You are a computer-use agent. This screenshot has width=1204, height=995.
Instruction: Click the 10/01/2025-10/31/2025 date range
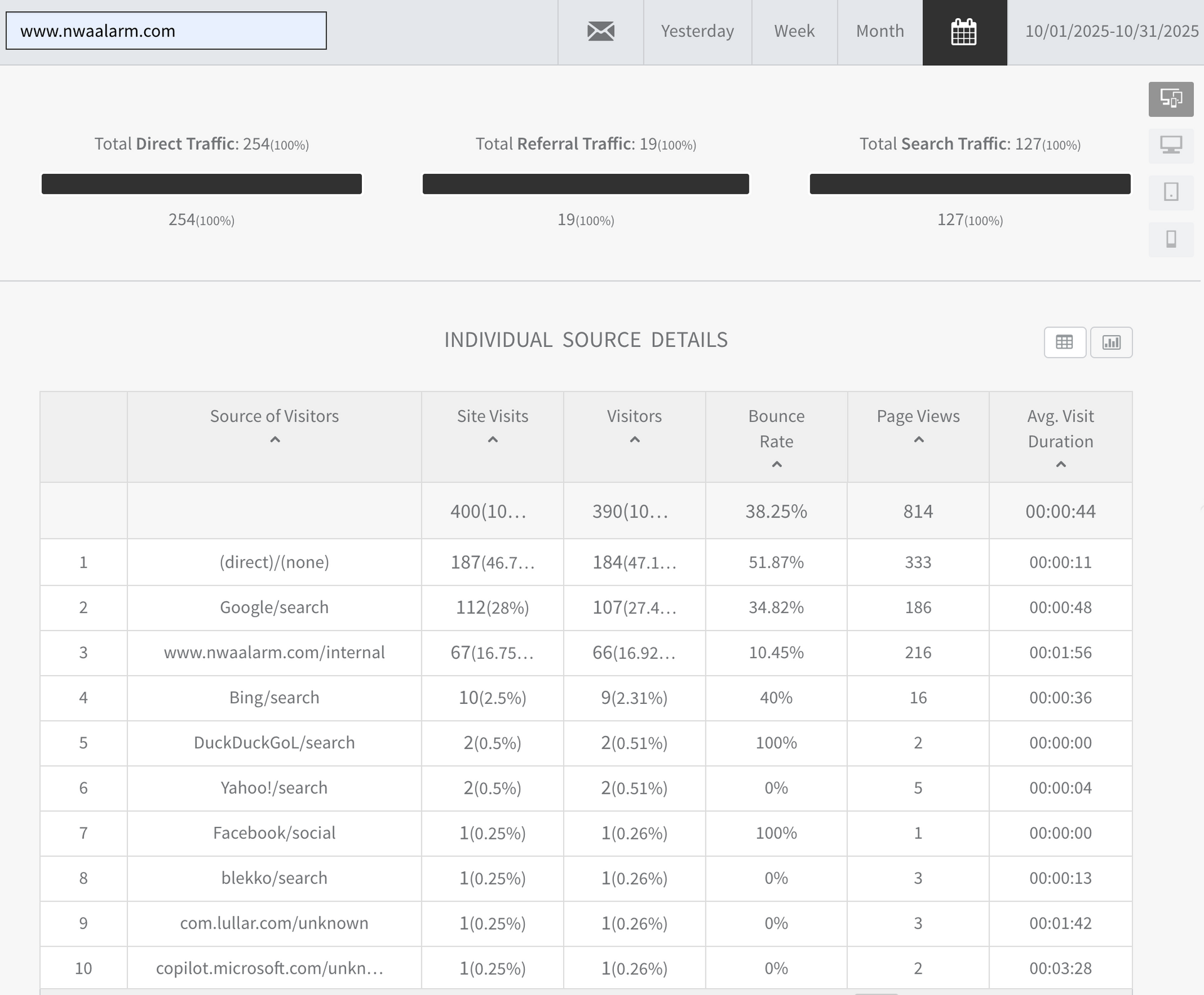(1111, 31)
